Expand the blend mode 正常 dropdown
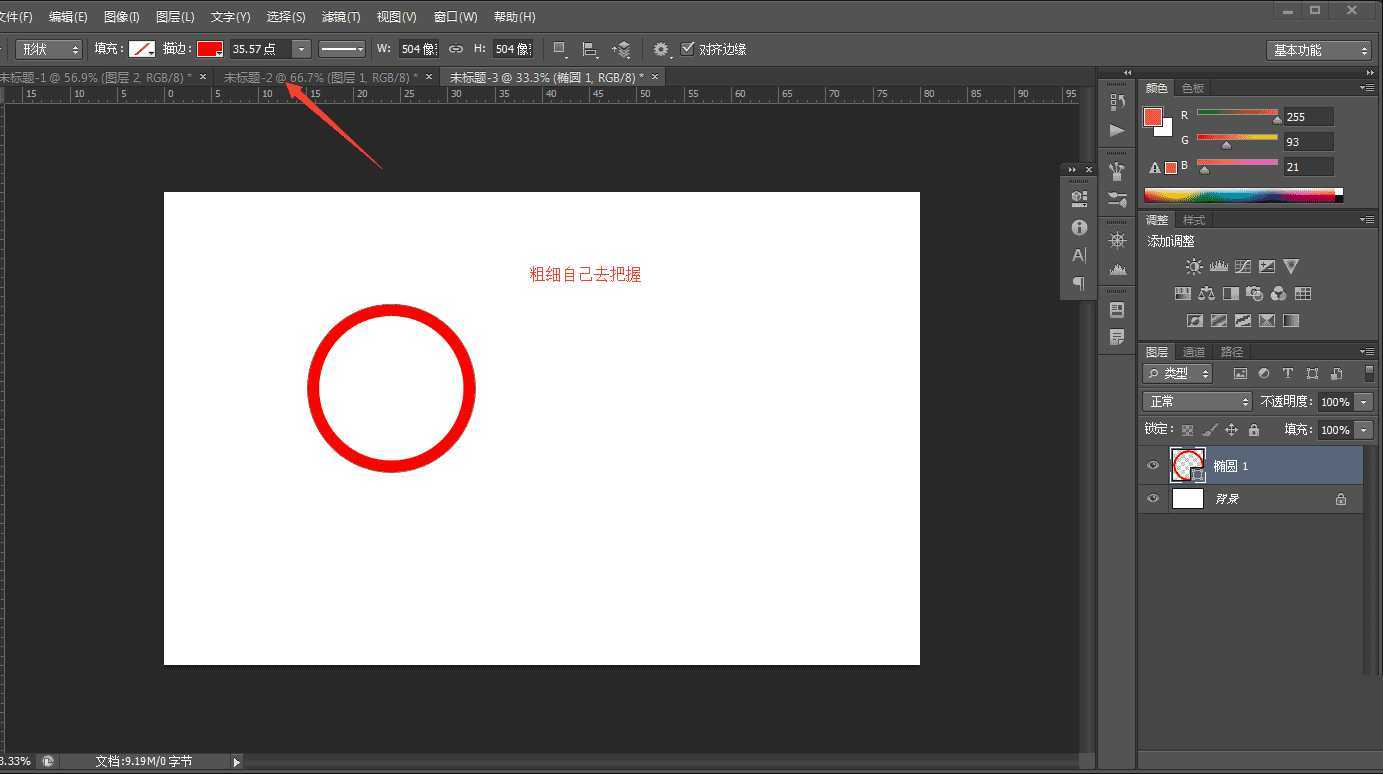1383x774 pixels. [x=1197, y=401]
